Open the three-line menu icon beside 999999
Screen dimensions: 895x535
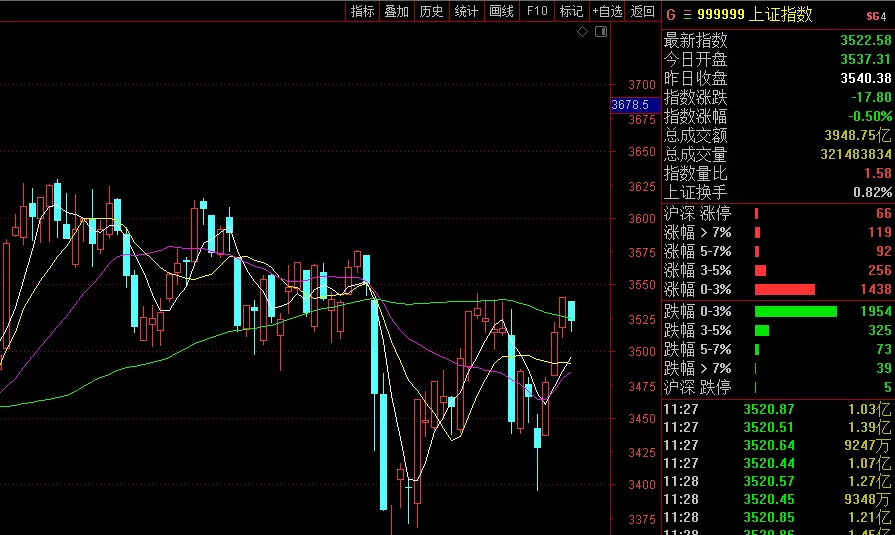(685, 14)
